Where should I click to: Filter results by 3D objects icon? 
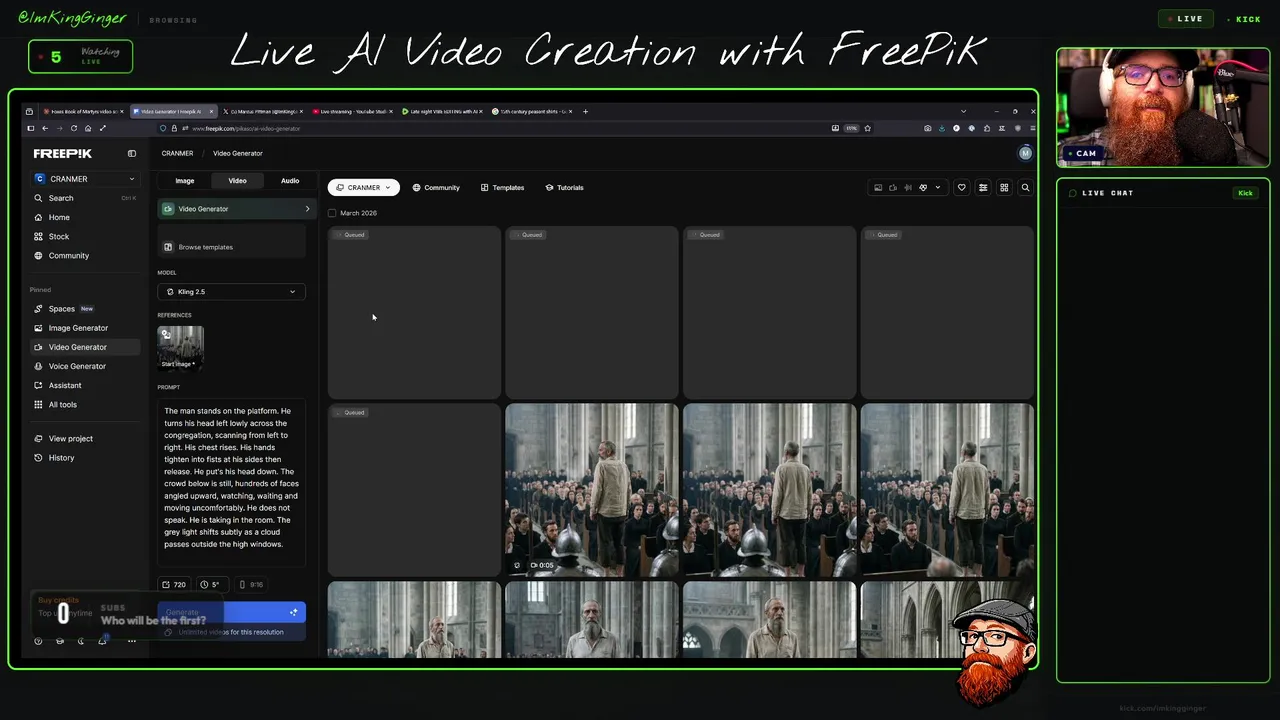923,187
